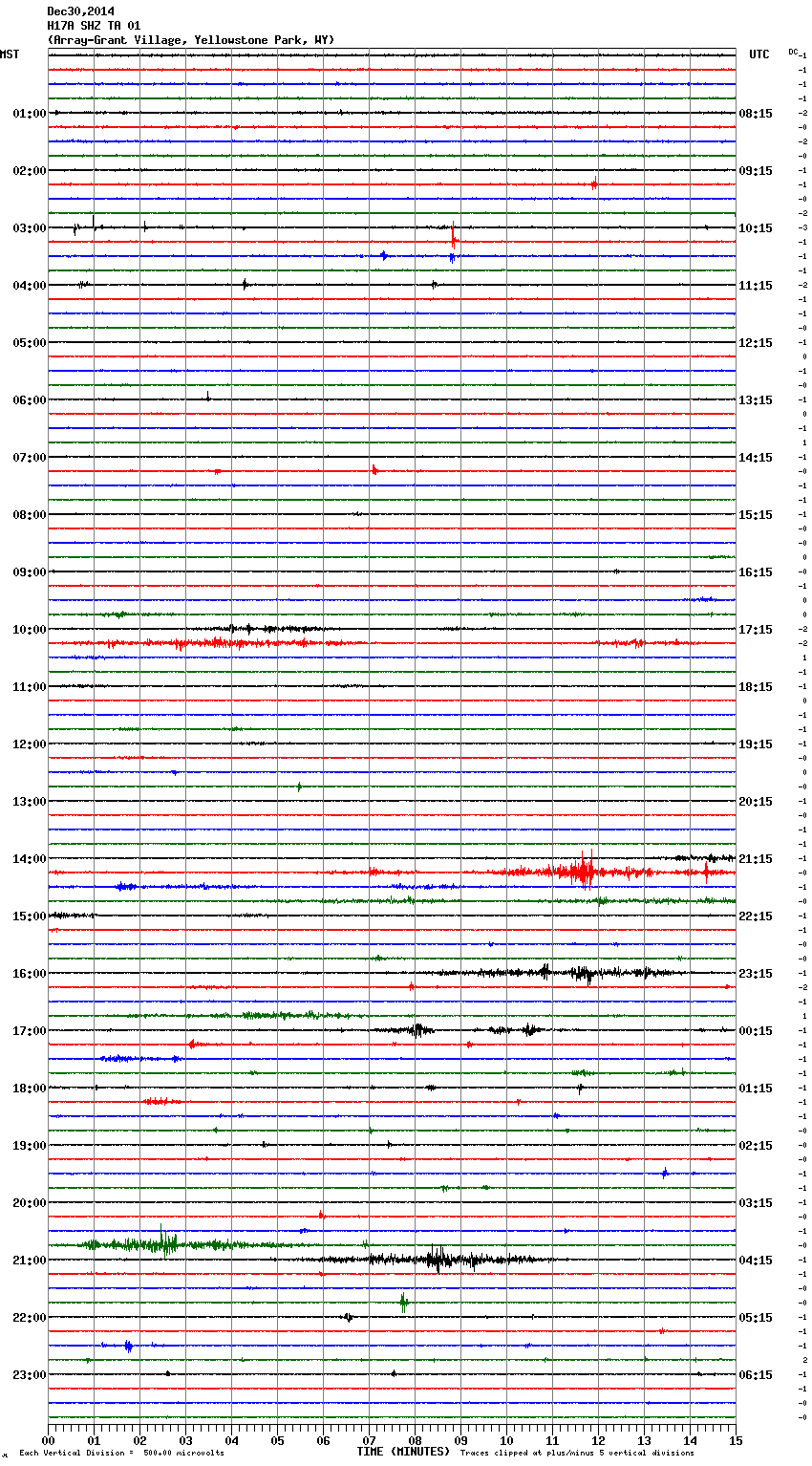
Task: Click the 19:15 UTC time label
Action: click(756, 744)
